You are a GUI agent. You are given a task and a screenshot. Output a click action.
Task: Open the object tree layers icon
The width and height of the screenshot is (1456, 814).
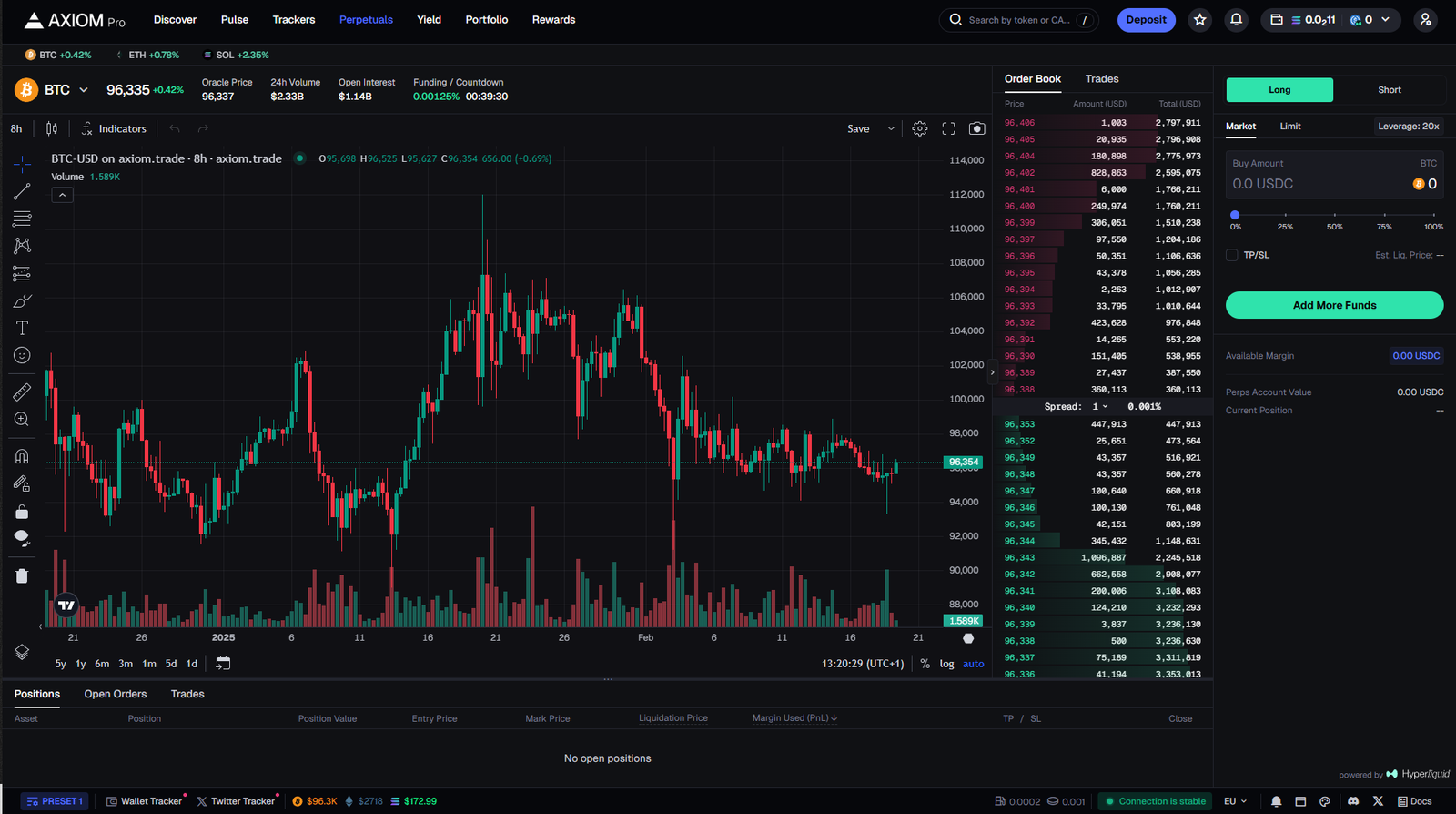(x=22, y=652)
